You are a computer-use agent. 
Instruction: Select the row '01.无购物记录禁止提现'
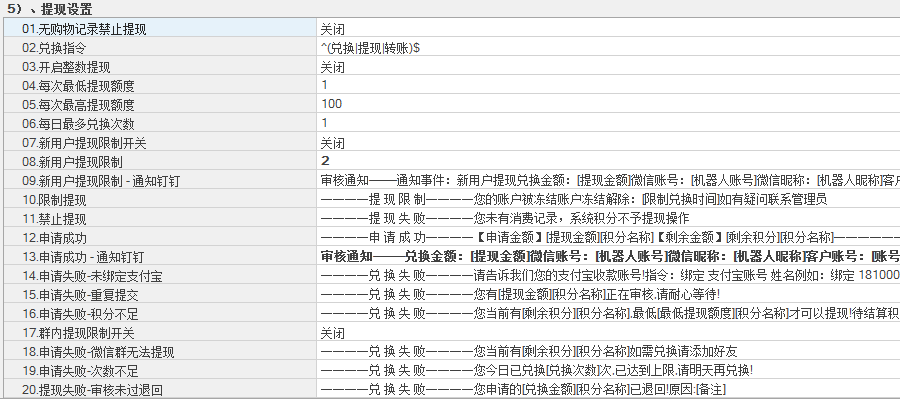tap(452, 29)
